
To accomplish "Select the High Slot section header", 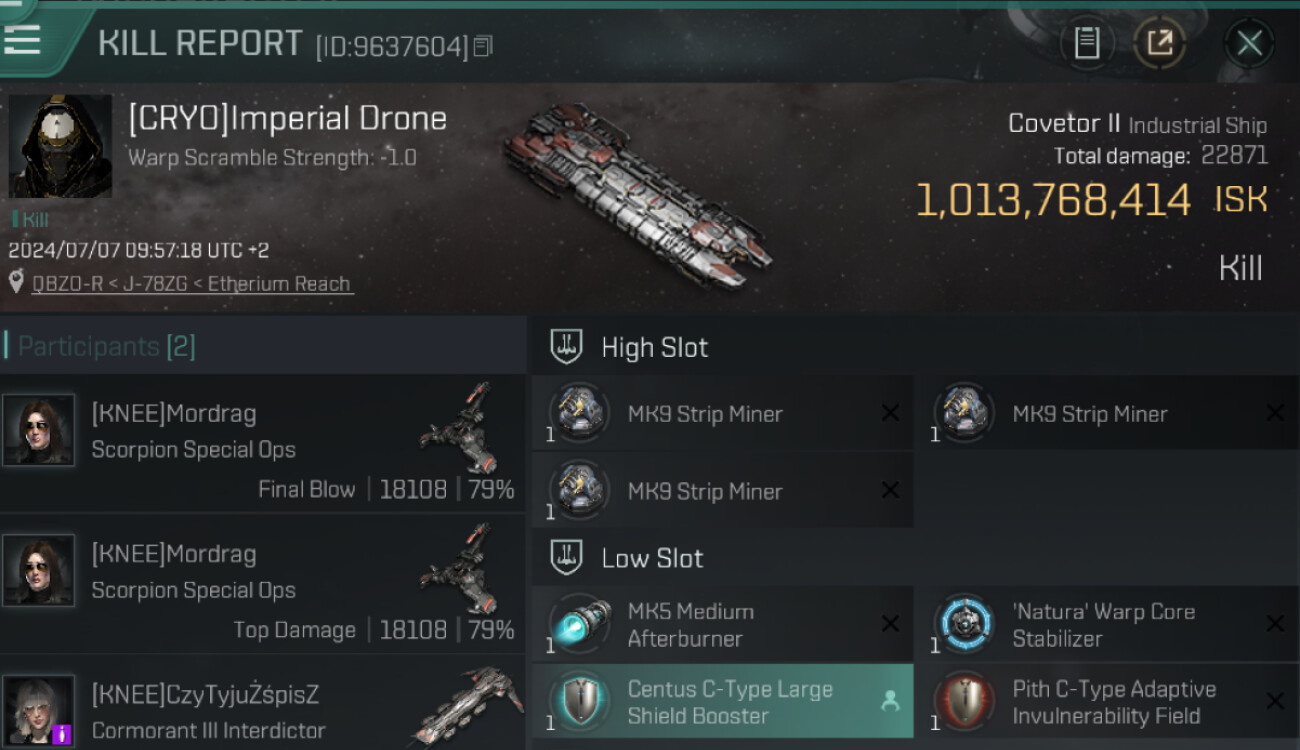I will coord(654,347).
